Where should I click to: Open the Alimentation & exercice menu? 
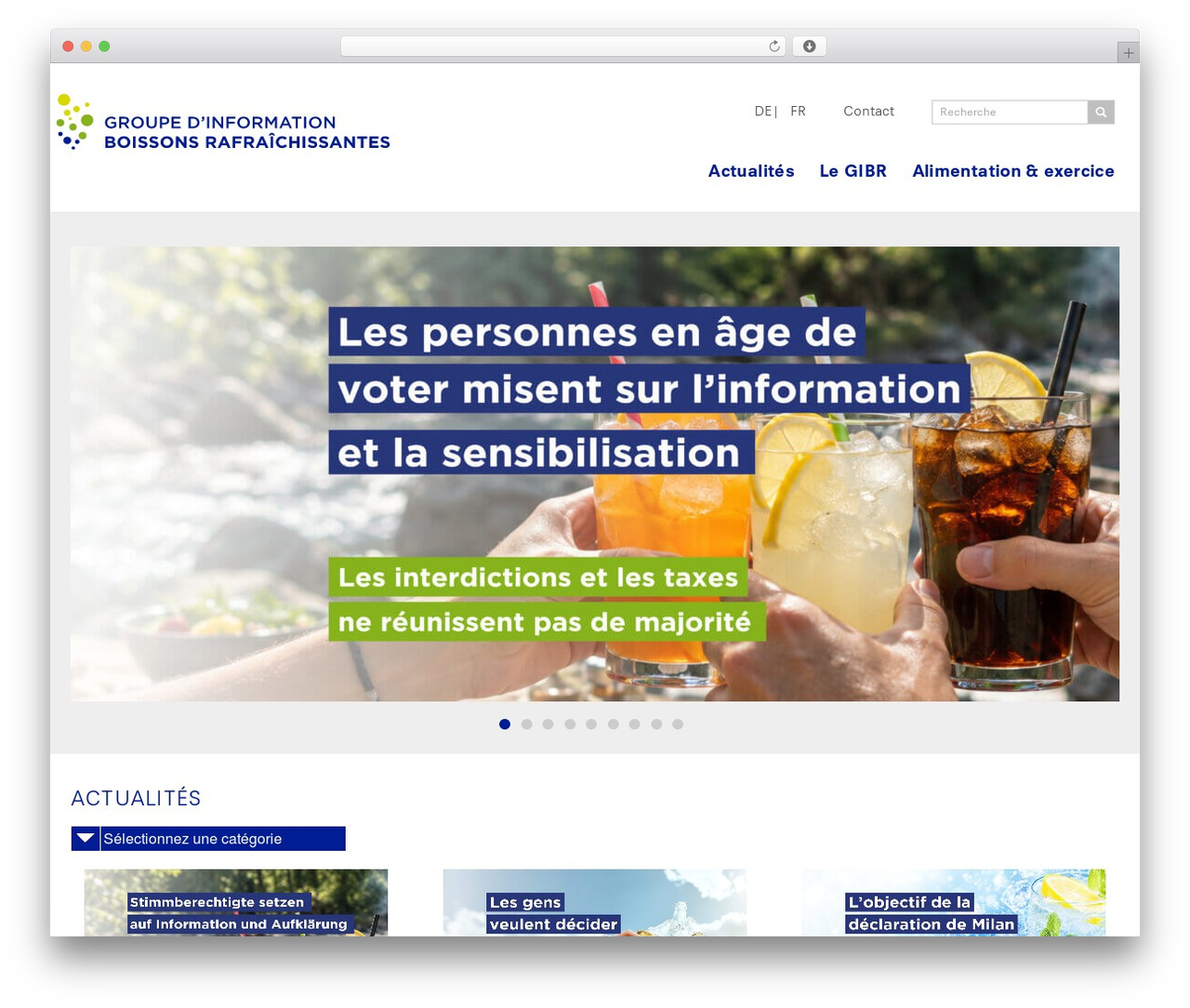(x=1013, y=171)
